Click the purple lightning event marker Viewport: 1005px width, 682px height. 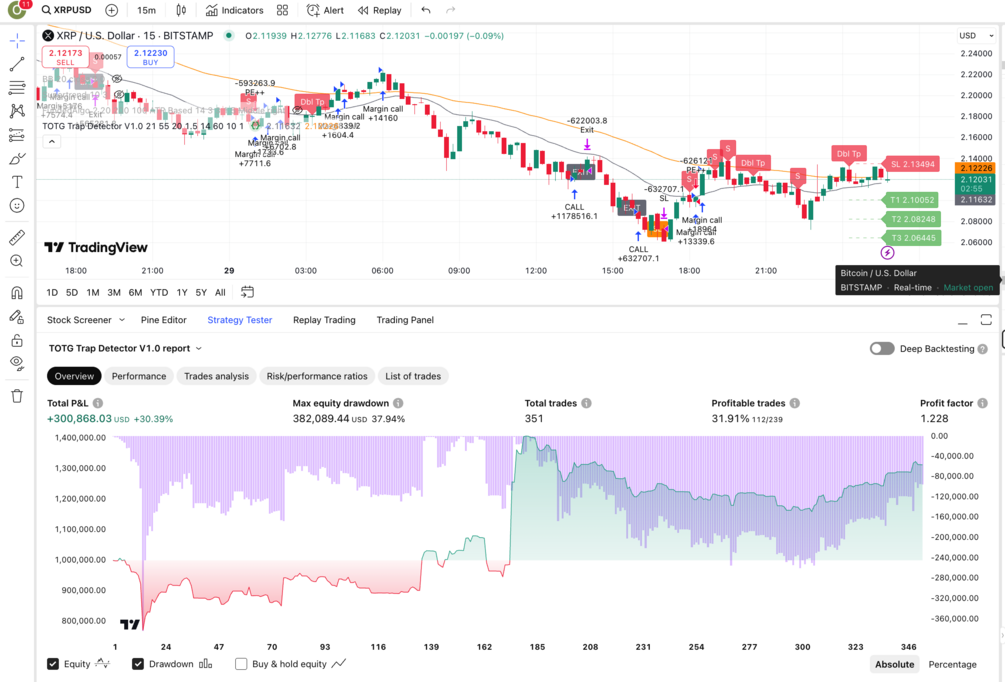(887, 253)
